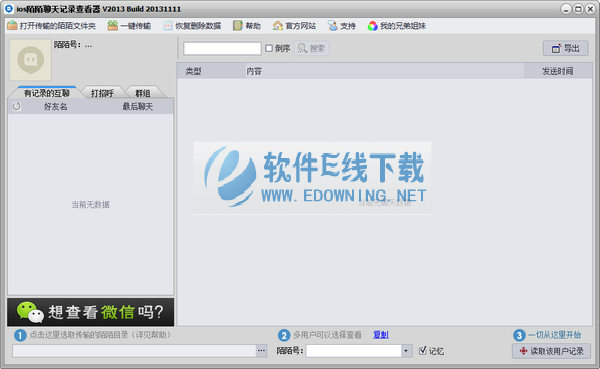This screenshot has height=369, width=600.
Task: Click the app logo icon in title bar
Action: pyautogui.click(x=9, y=8)
